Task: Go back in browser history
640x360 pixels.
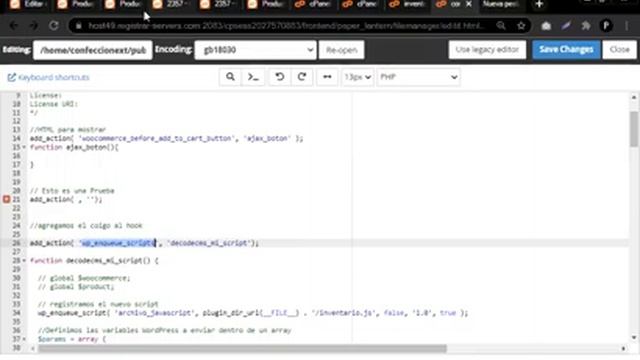Action: click(x=14, y=26)
